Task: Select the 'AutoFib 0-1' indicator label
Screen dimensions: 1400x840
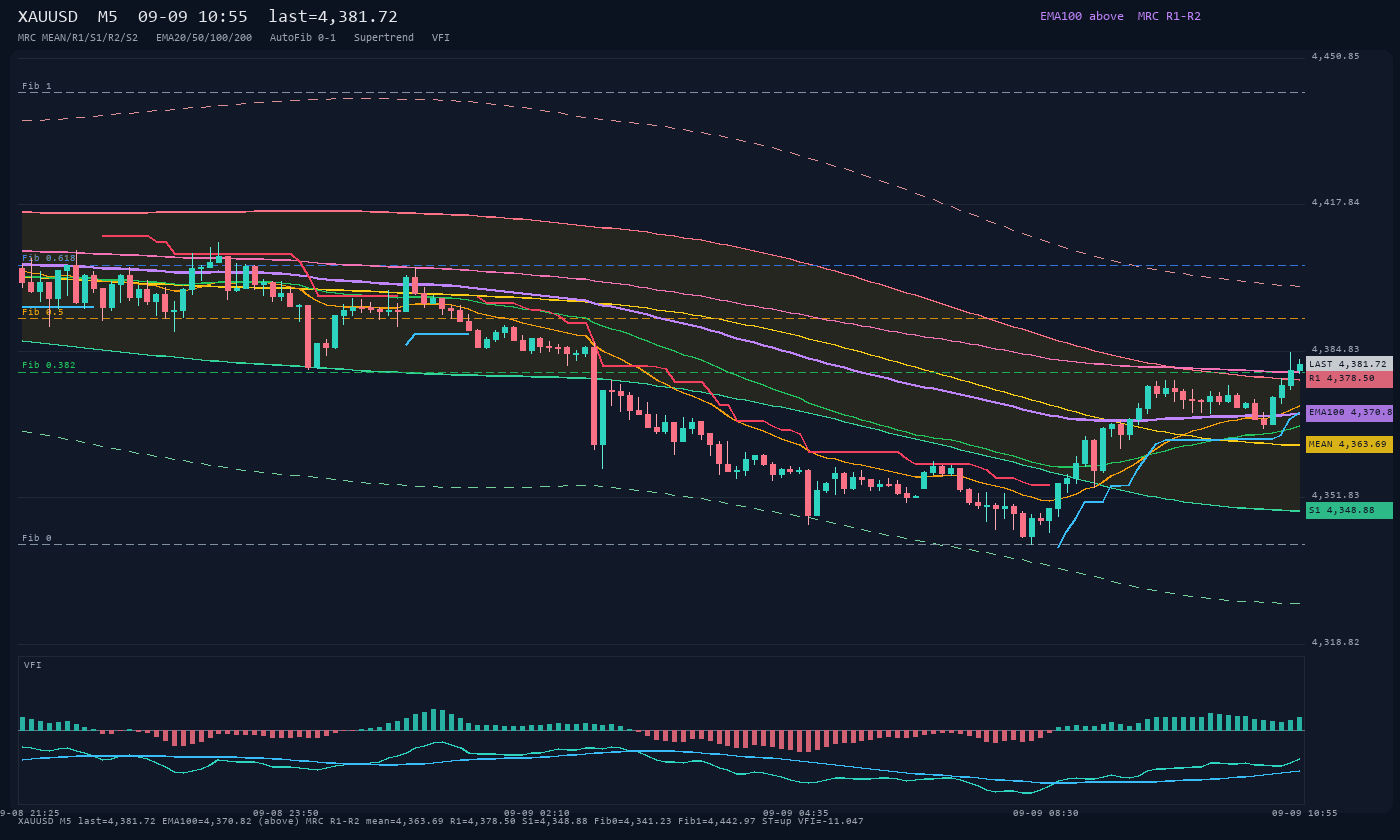Action: [303, 38]
